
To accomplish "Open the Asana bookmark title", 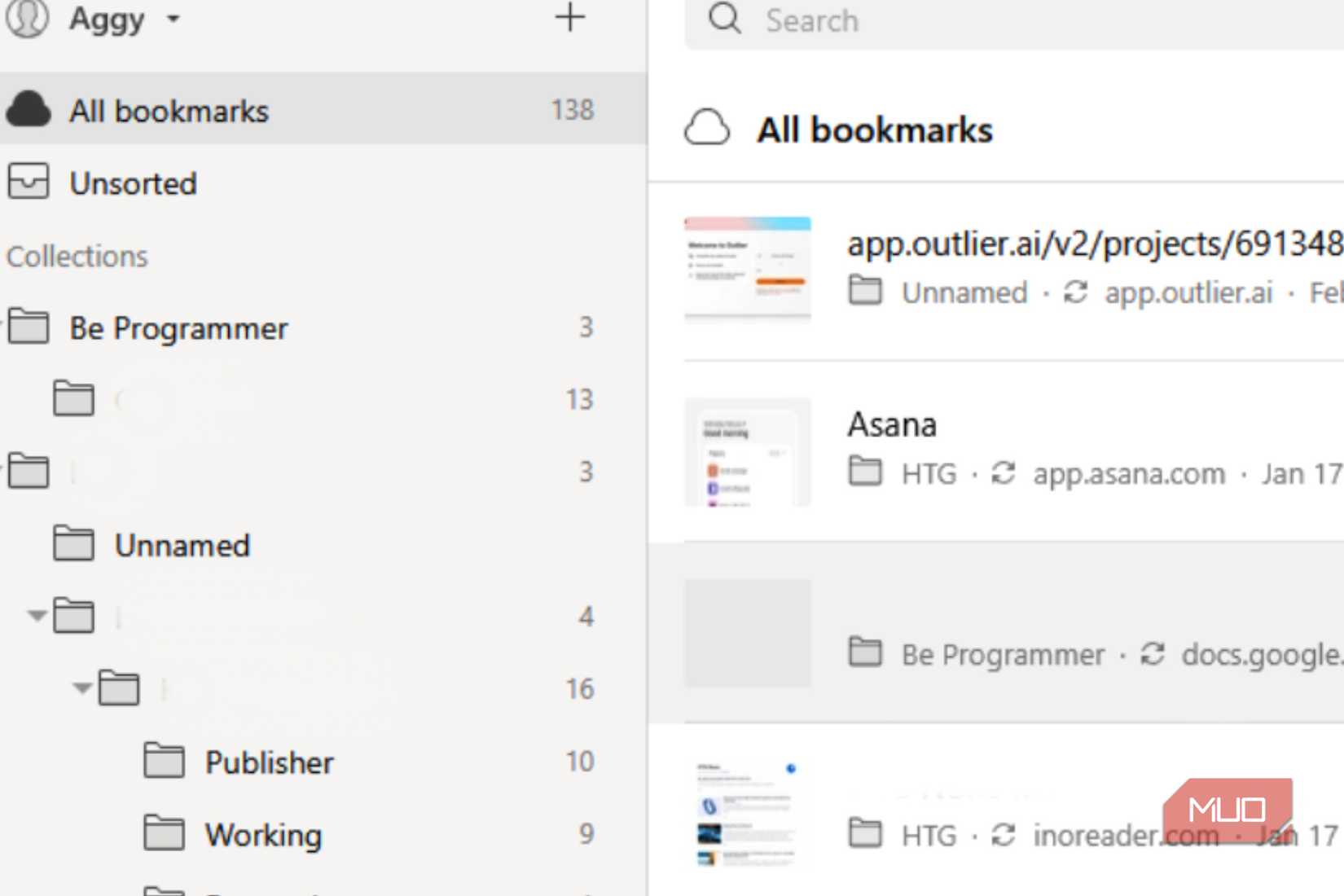I will pos(892,425).
